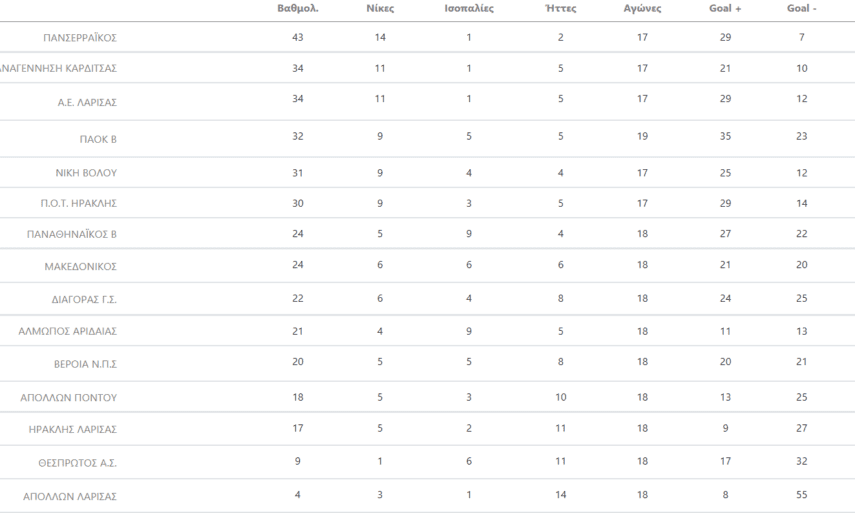The image size is (855, 513).
Task: Open the ΠΑΝΣΕΡΡΑΪΚΟΣ team entry
Action: [80, 38]
